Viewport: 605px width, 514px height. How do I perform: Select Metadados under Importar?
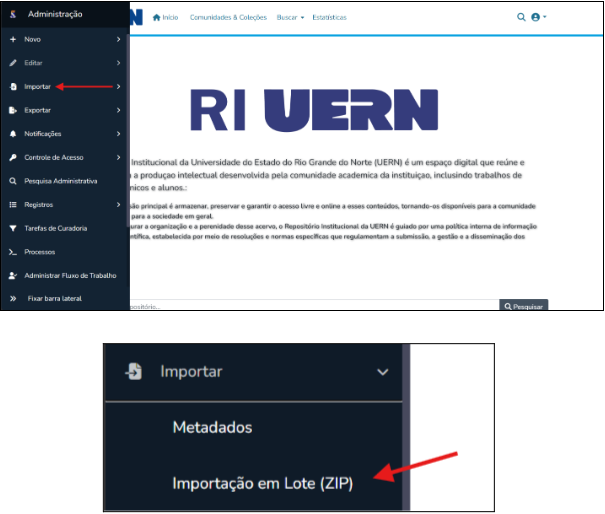212,428
